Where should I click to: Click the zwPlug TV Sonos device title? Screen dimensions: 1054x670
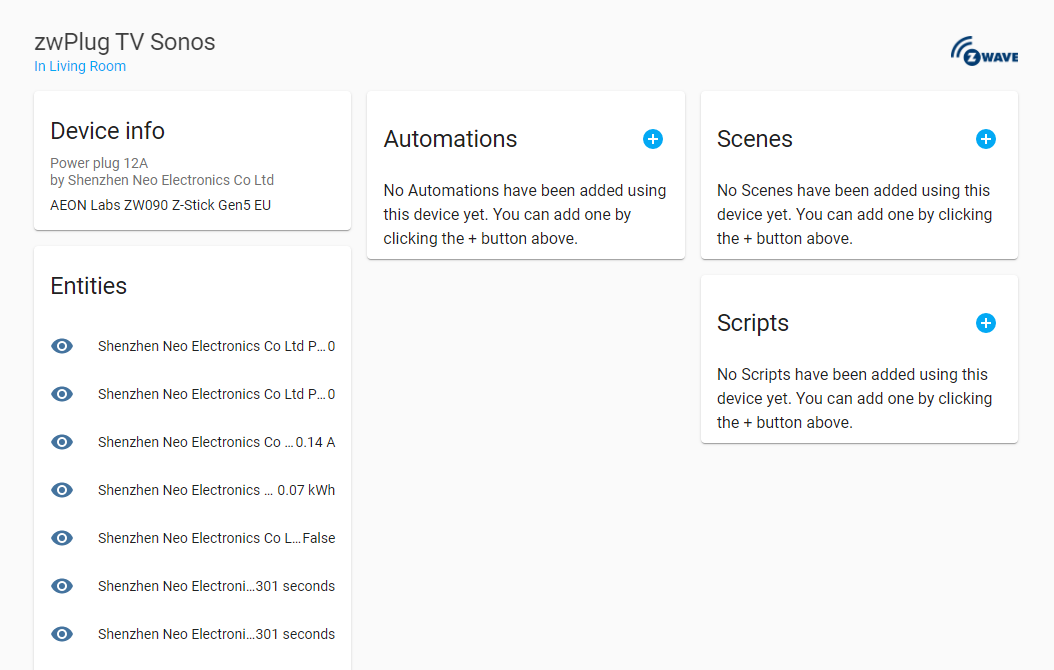click(125, 42)
